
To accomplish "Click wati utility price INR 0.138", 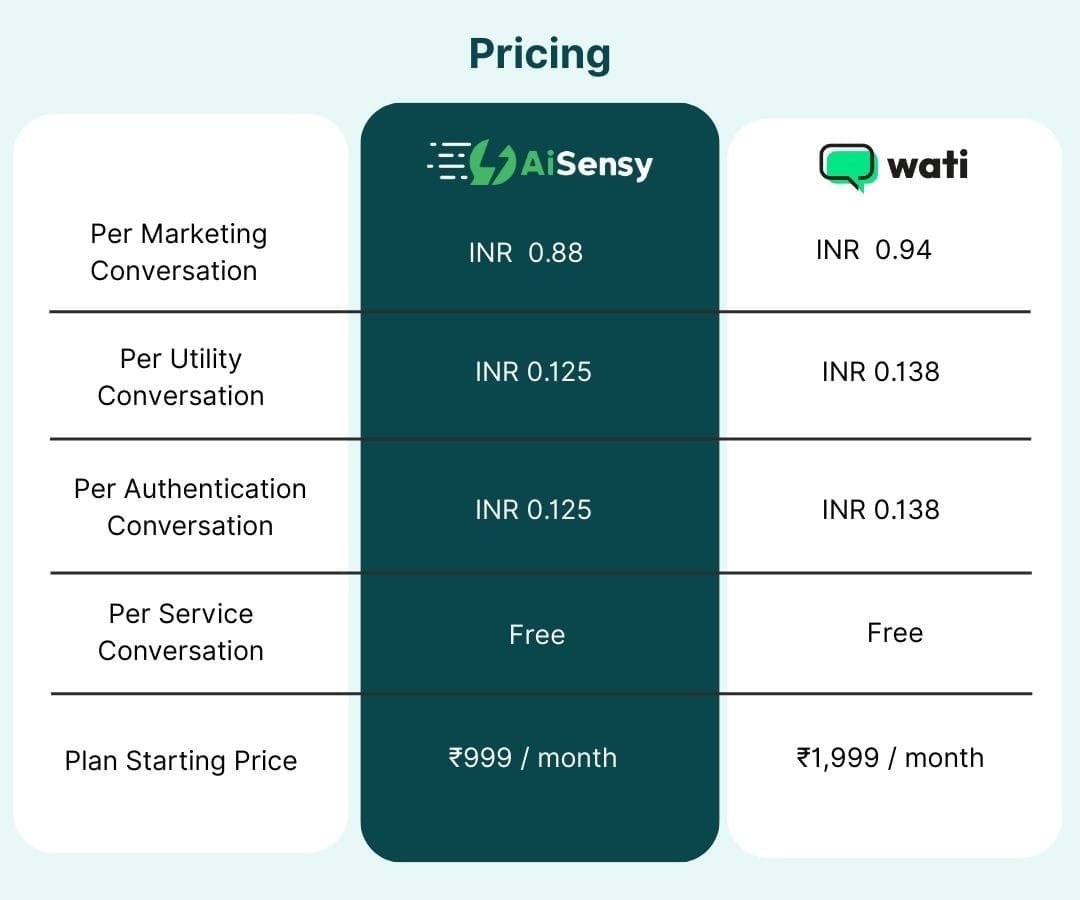I will (880, 372).
